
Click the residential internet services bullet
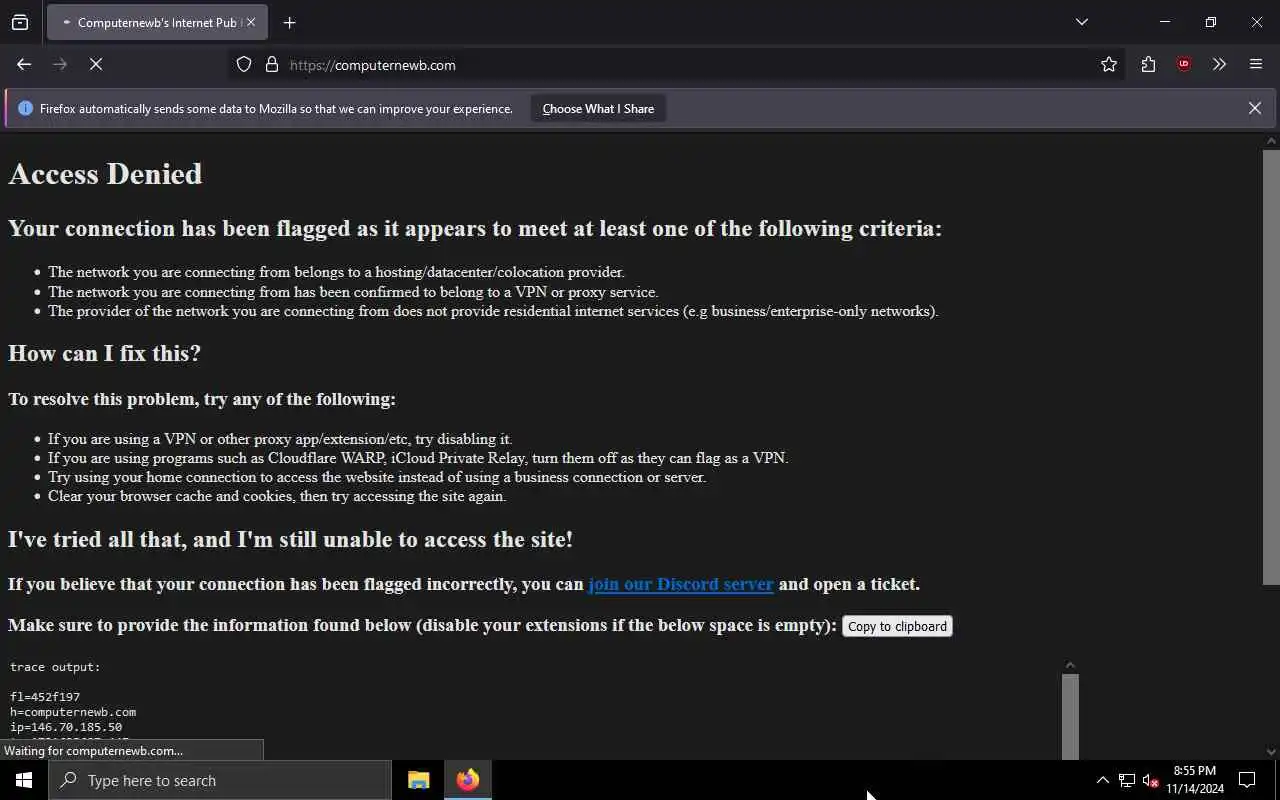(493, 311)
